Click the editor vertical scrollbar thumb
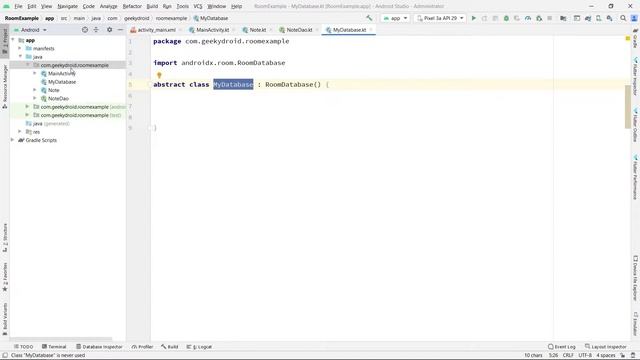 [627, 107]
